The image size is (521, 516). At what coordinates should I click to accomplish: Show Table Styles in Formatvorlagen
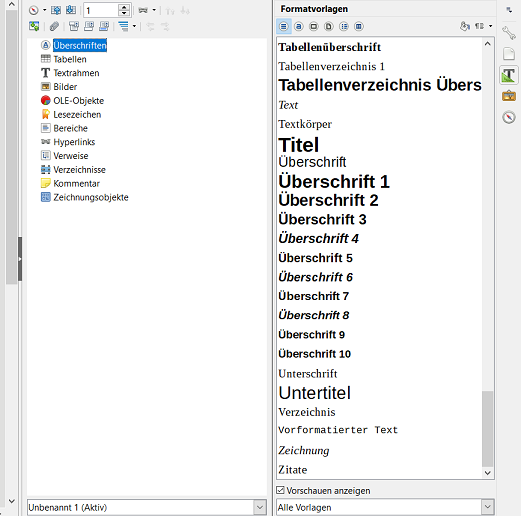pos(359,26)
